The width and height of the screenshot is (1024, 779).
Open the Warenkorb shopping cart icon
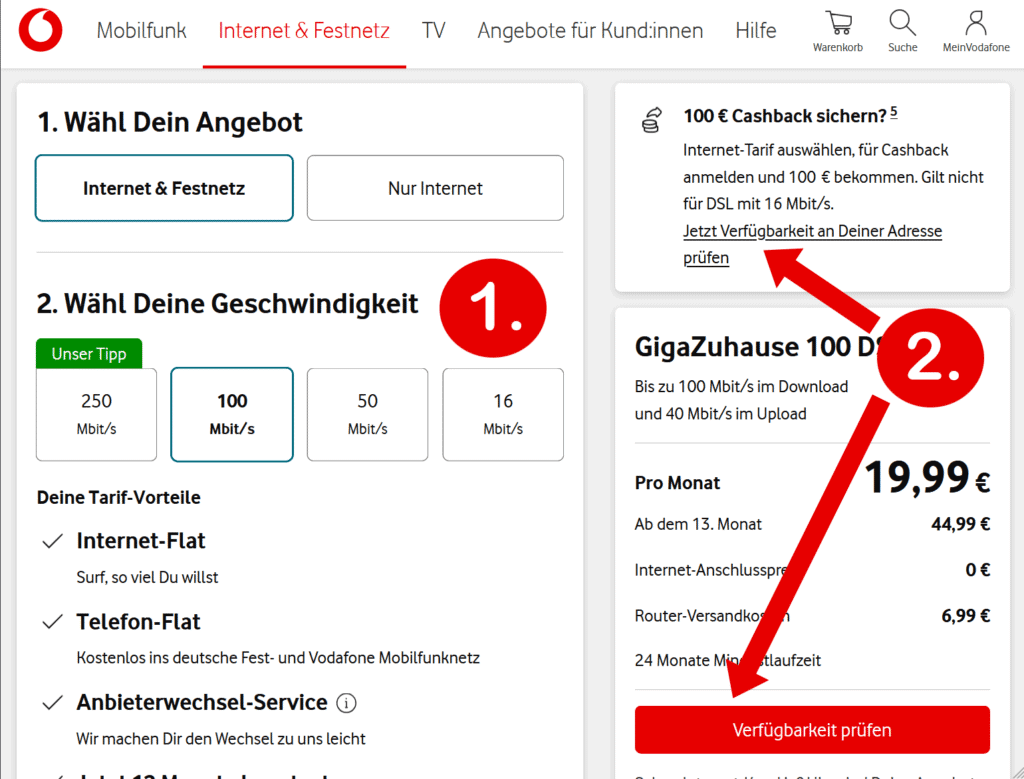[837, 24]
